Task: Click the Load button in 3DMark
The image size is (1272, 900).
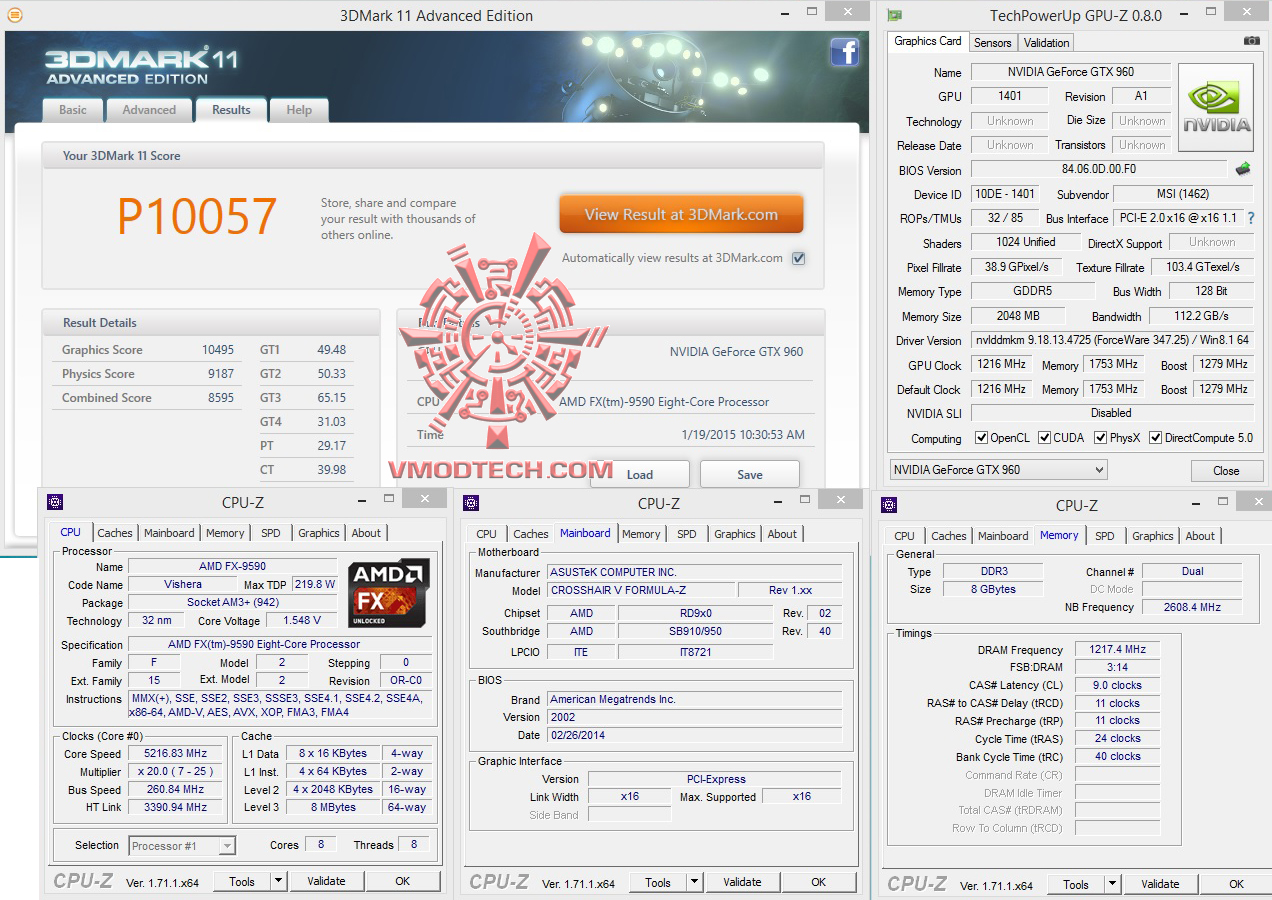Action: (x=640, y=474)
